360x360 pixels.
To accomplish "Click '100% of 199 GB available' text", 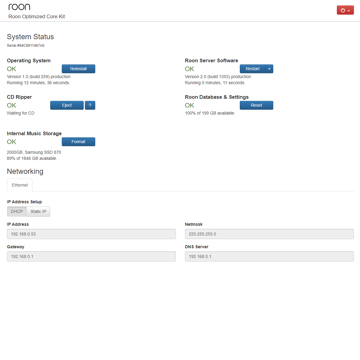I will click(x=210, y=113).
